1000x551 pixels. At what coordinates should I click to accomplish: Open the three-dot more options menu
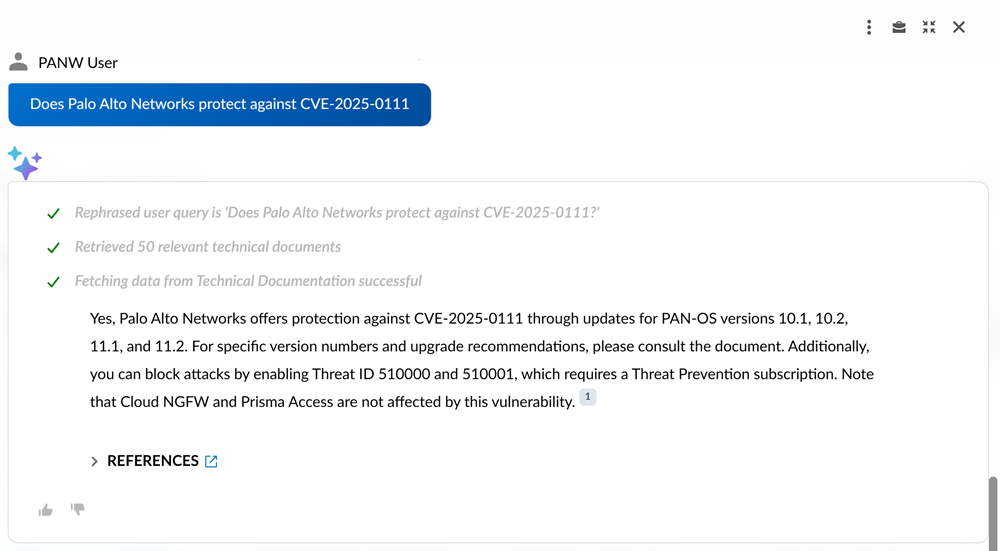point(869,27)
